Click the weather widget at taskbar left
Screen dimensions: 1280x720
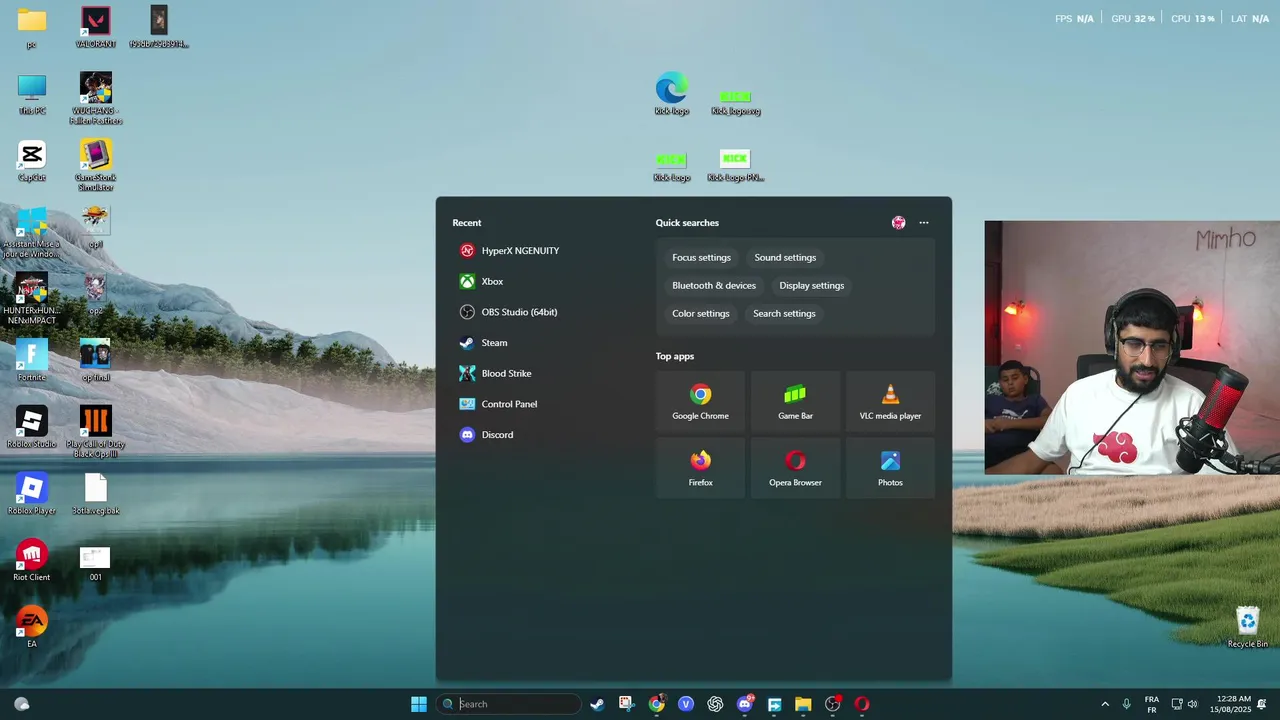click(22, 704)
